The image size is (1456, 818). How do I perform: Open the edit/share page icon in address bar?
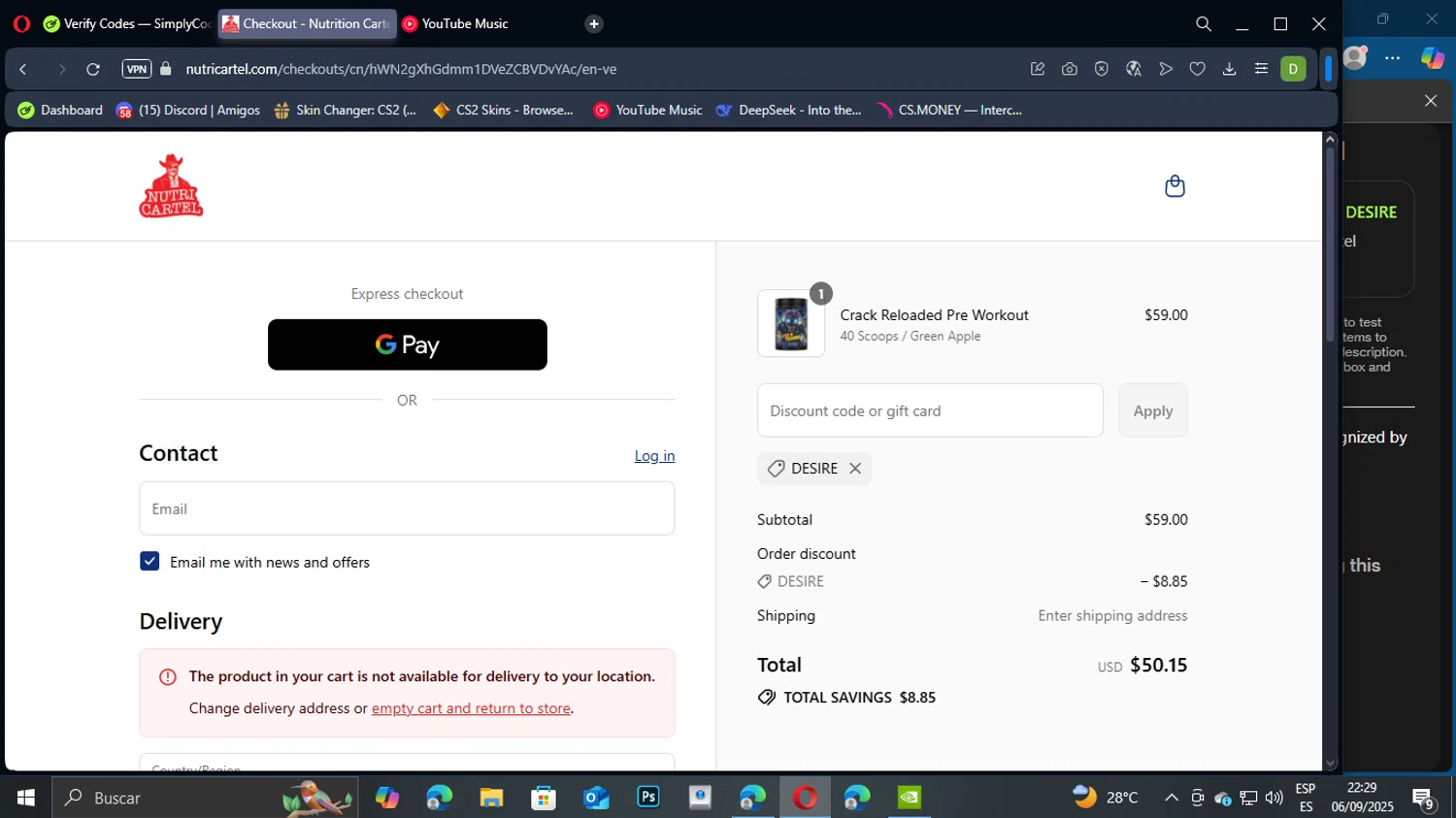(x=1038, y=69)
